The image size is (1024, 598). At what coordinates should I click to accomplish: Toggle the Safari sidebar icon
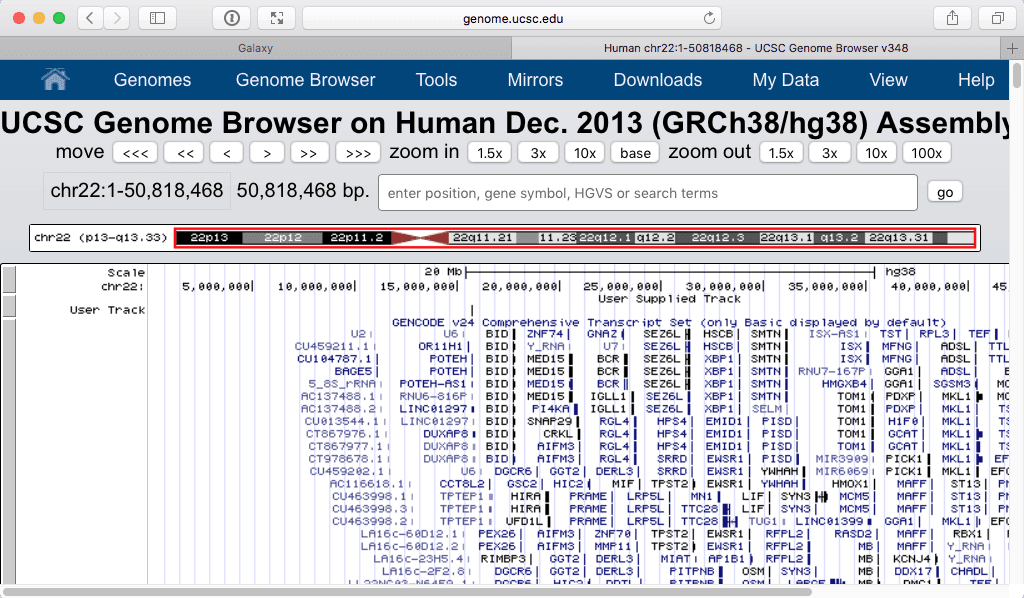[x=157, y=18]
